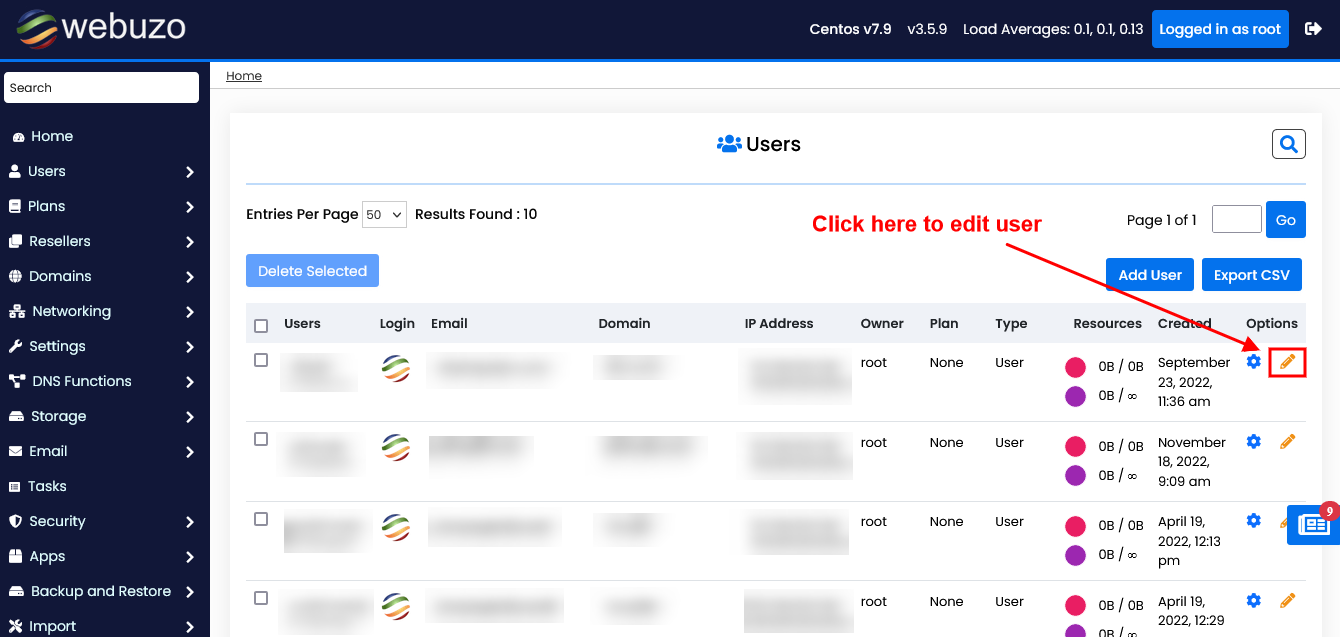Check the checkbox on the third user row
The image size is (1340, 637).
[x=261, y=518]
